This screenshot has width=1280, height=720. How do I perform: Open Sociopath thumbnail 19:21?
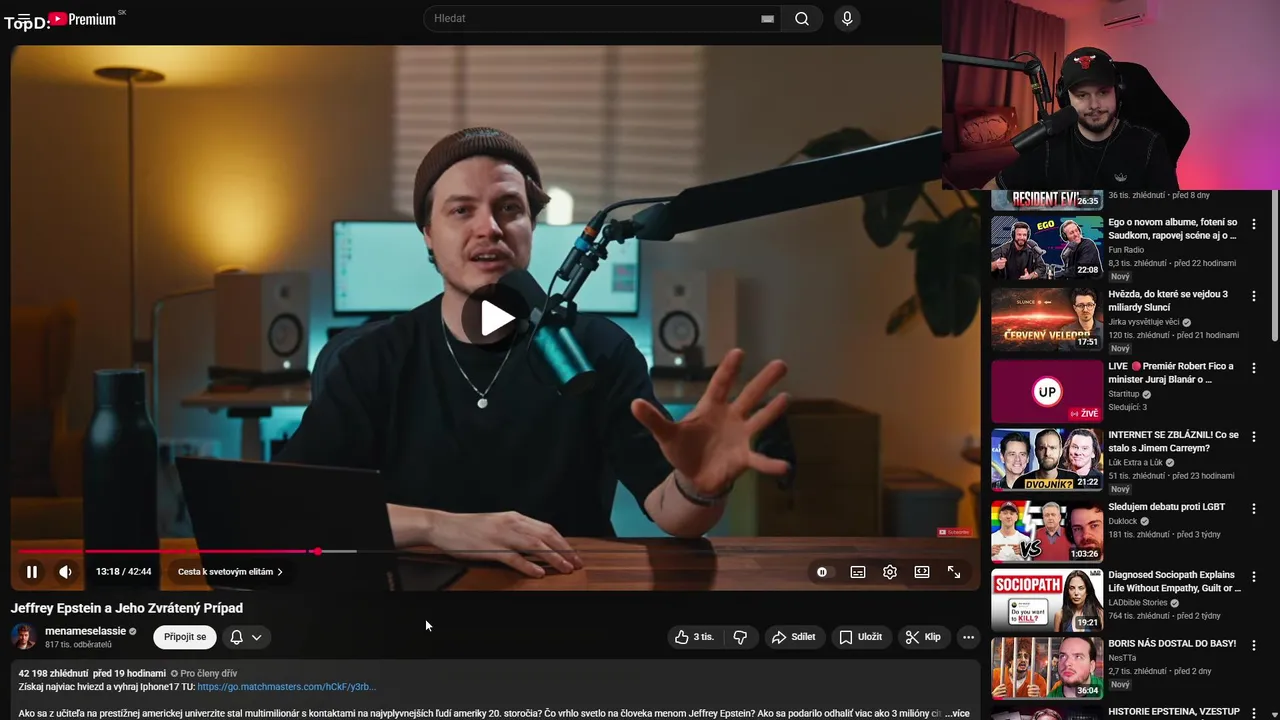click(x=1047, y=600)
